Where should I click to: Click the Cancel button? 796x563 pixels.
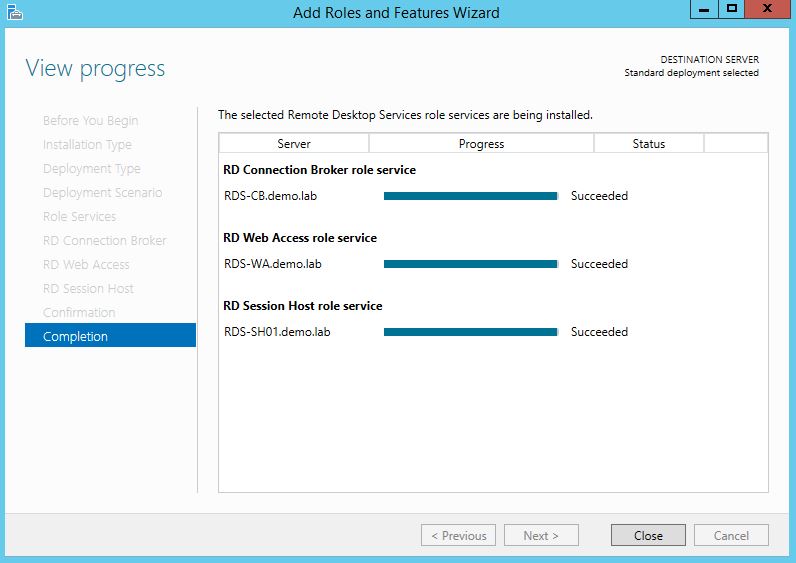[731, 535]
